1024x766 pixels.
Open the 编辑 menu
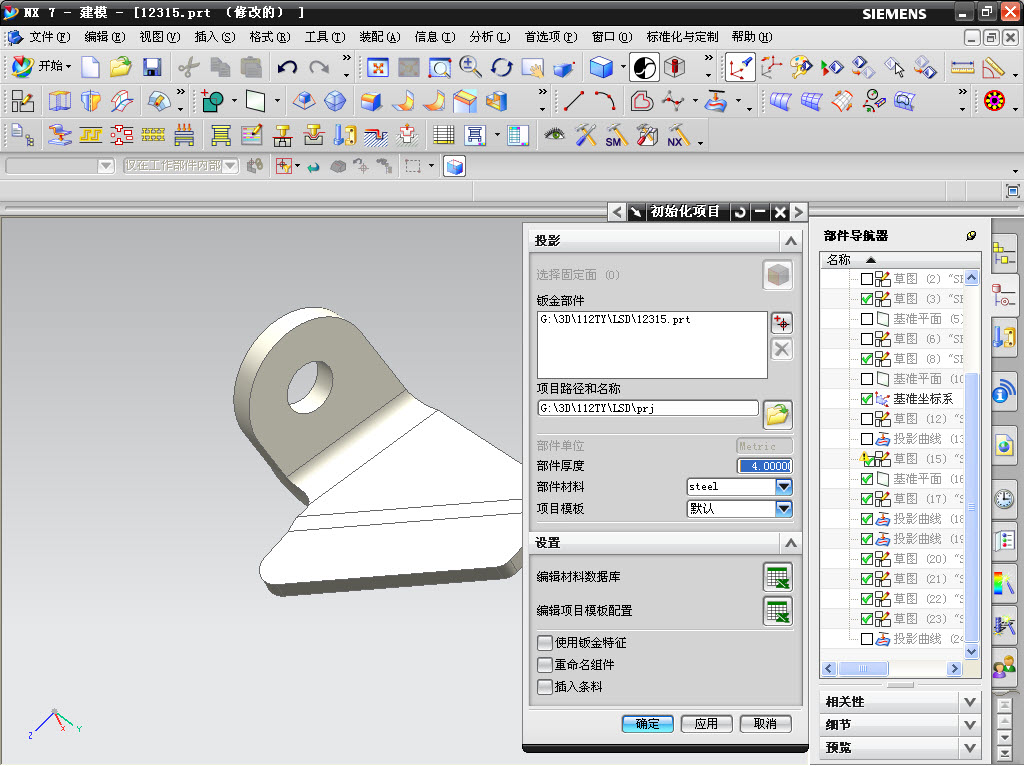[104, 37]
